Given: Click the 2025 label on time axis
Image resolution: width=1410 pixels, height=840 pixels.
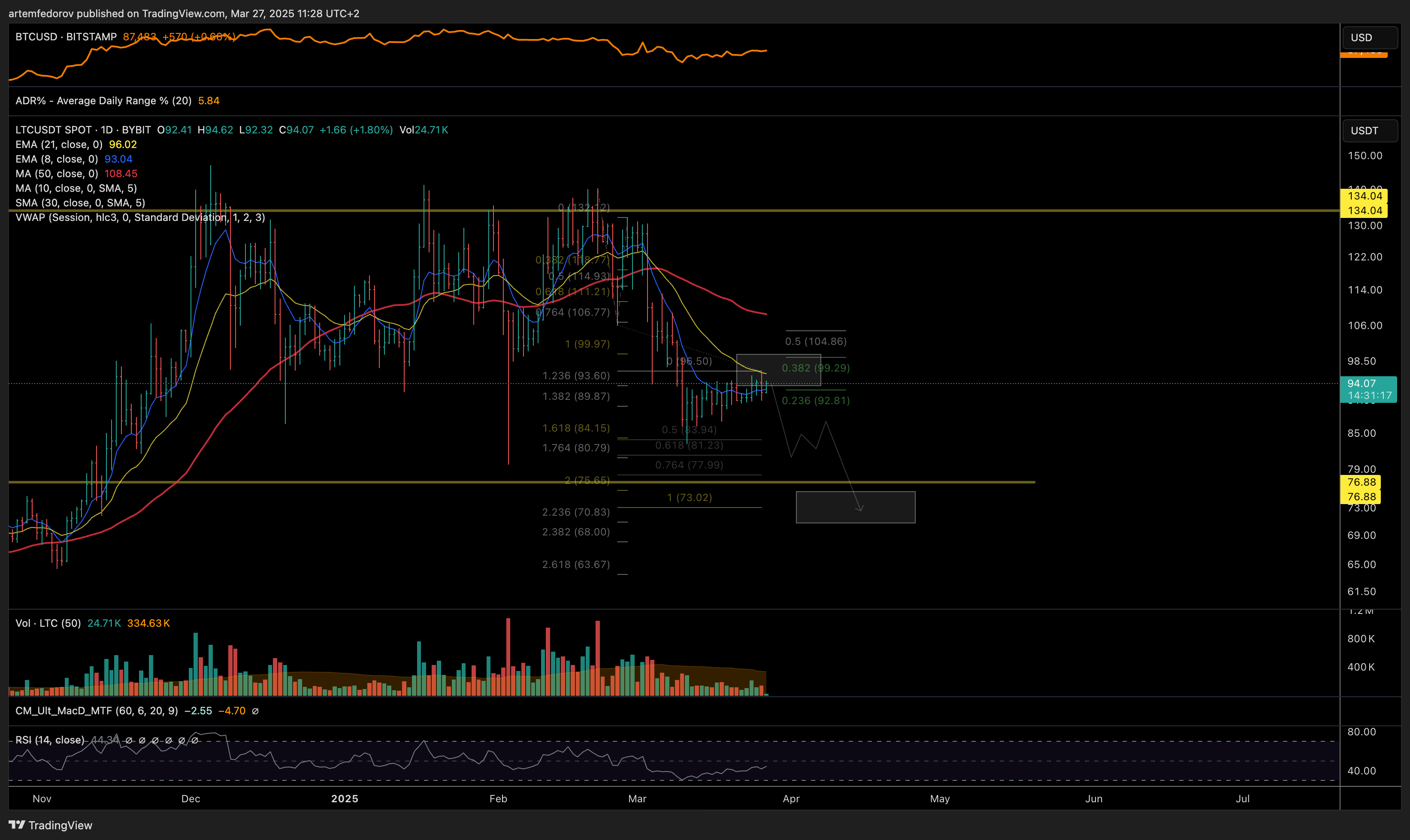Looking at the screenshot, I should (345, 799).
